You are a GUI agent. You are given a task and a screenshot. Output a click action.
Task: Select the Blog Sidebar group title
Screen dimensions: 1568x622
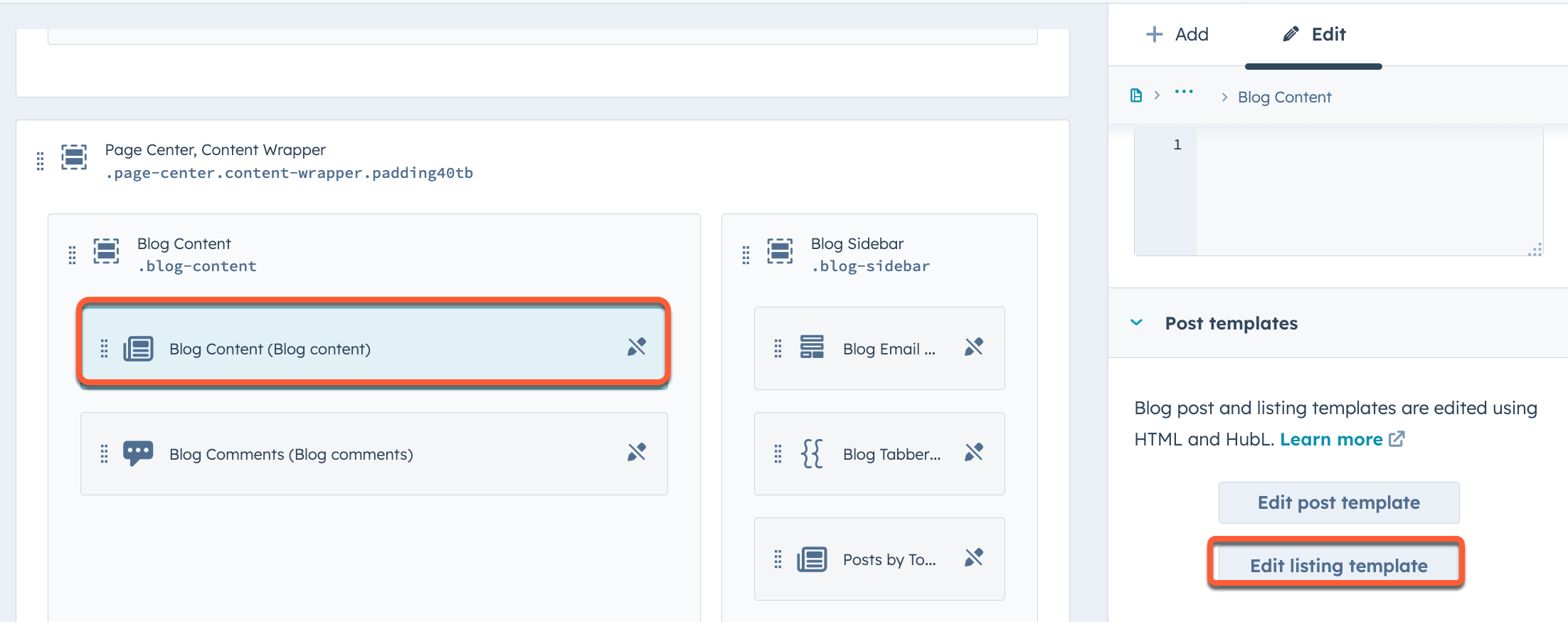tap(857, 243)
